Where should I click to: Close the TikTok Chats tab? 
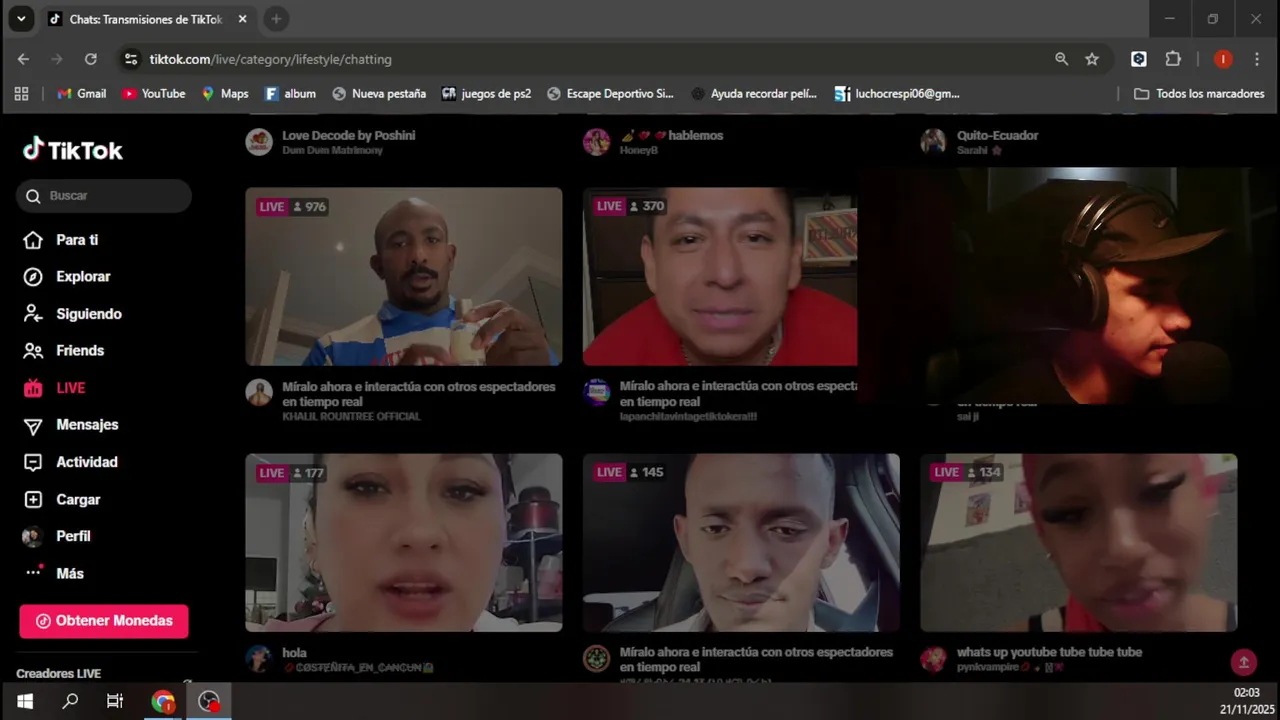(242, 19)
